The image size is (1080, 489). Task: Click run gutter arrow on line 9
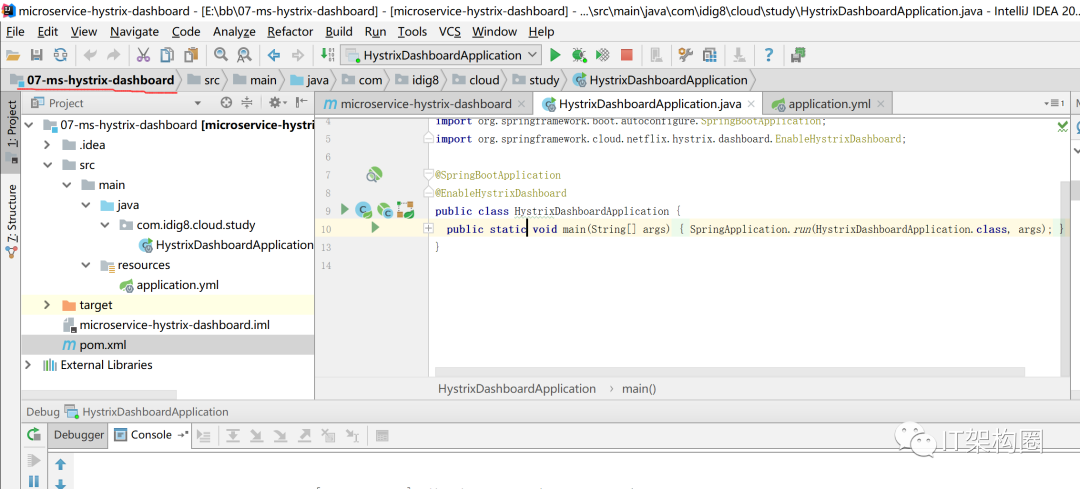pos(345,209)
